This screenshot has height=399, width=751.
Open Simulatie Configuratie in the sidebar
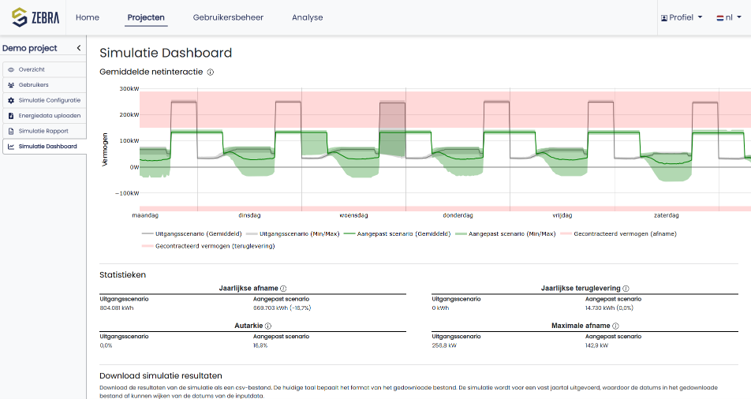click(44, 100)
